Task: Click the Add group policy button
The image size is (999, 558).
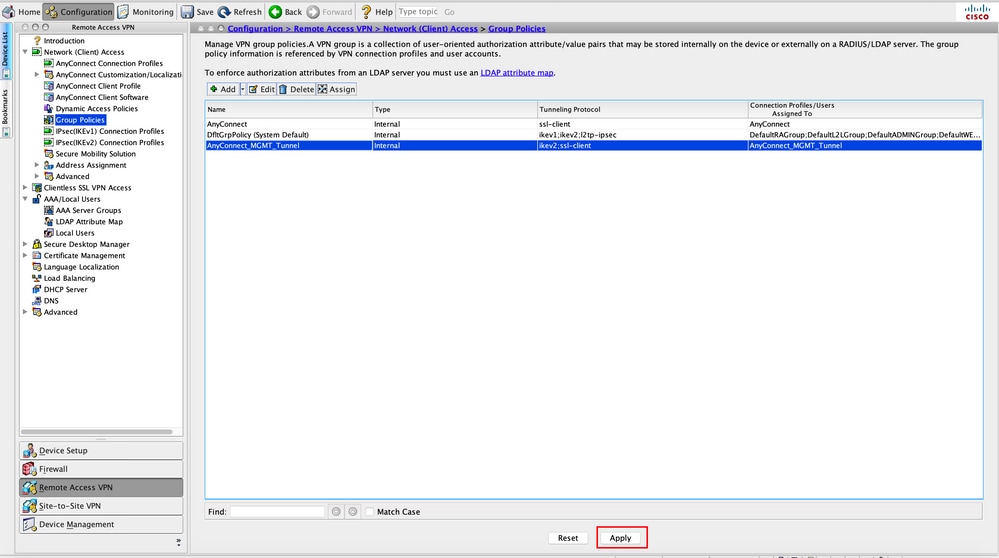Action: tap(223, 89)
